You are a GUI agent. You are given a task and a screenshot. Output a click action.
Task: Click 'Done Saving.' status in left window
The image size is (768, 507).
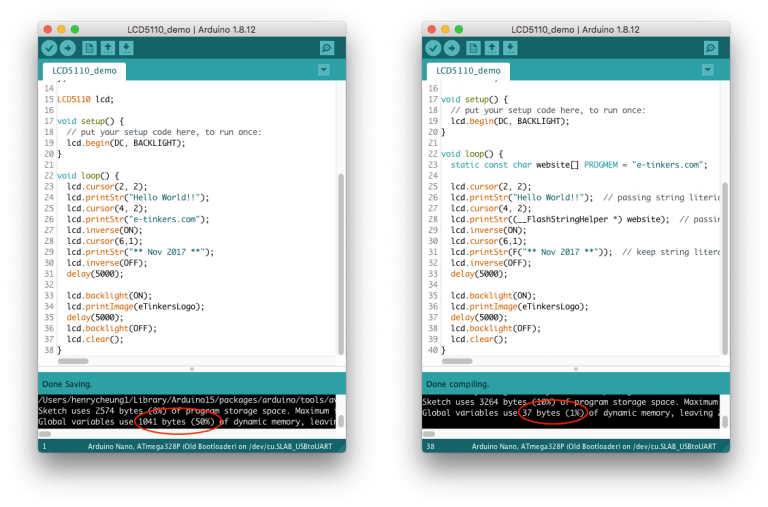tap(67, 384)
